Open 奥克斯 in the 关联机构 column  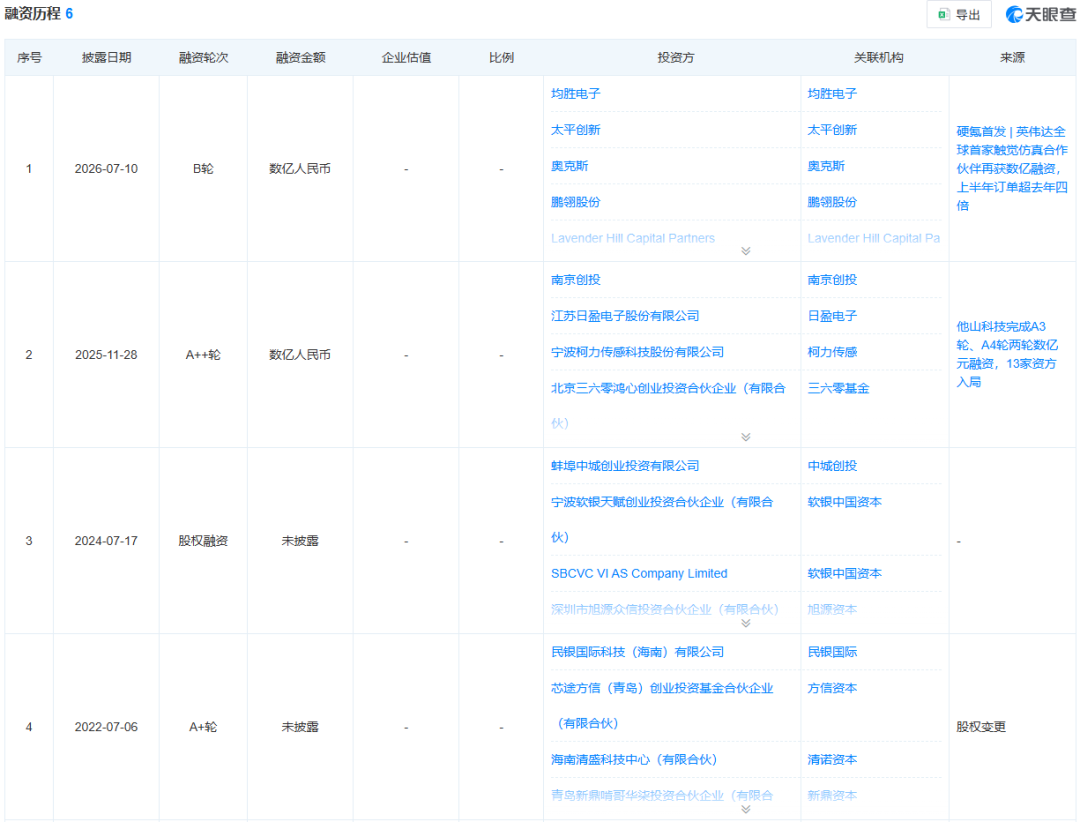(826, 166)
